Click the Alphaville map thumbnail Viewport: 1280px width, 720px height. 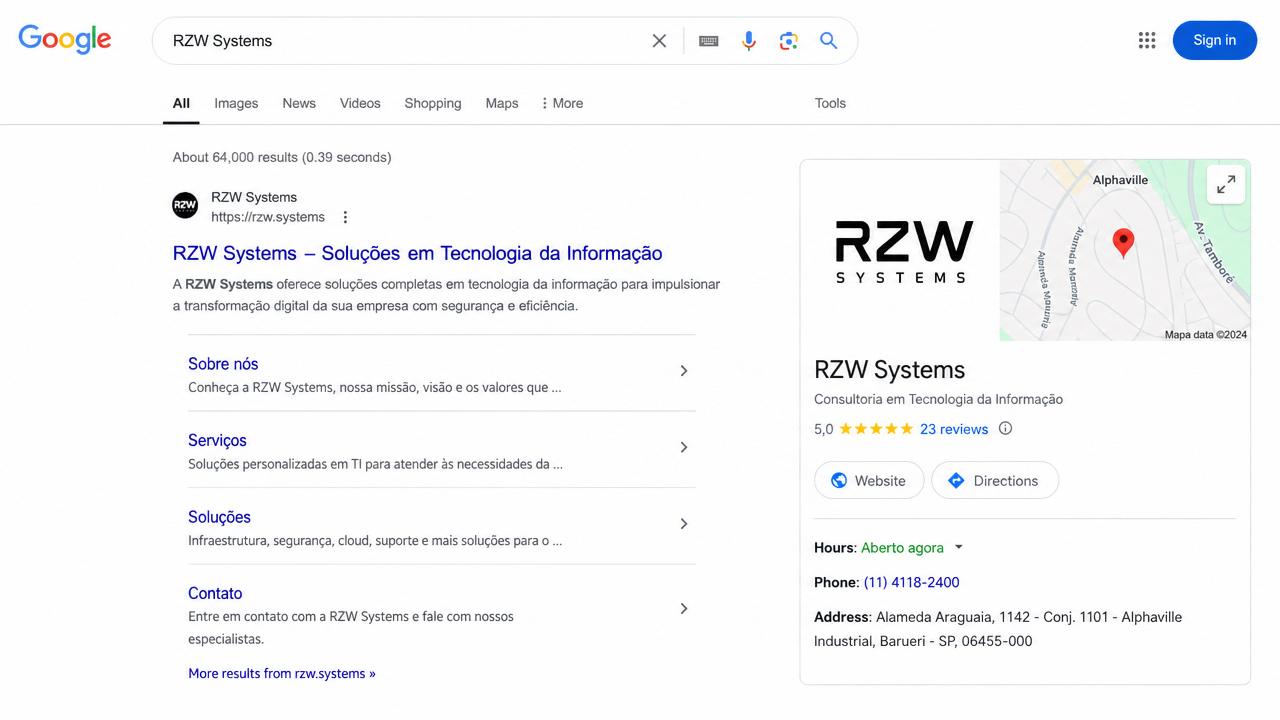pyautogui.click(x=1124, y=250)
